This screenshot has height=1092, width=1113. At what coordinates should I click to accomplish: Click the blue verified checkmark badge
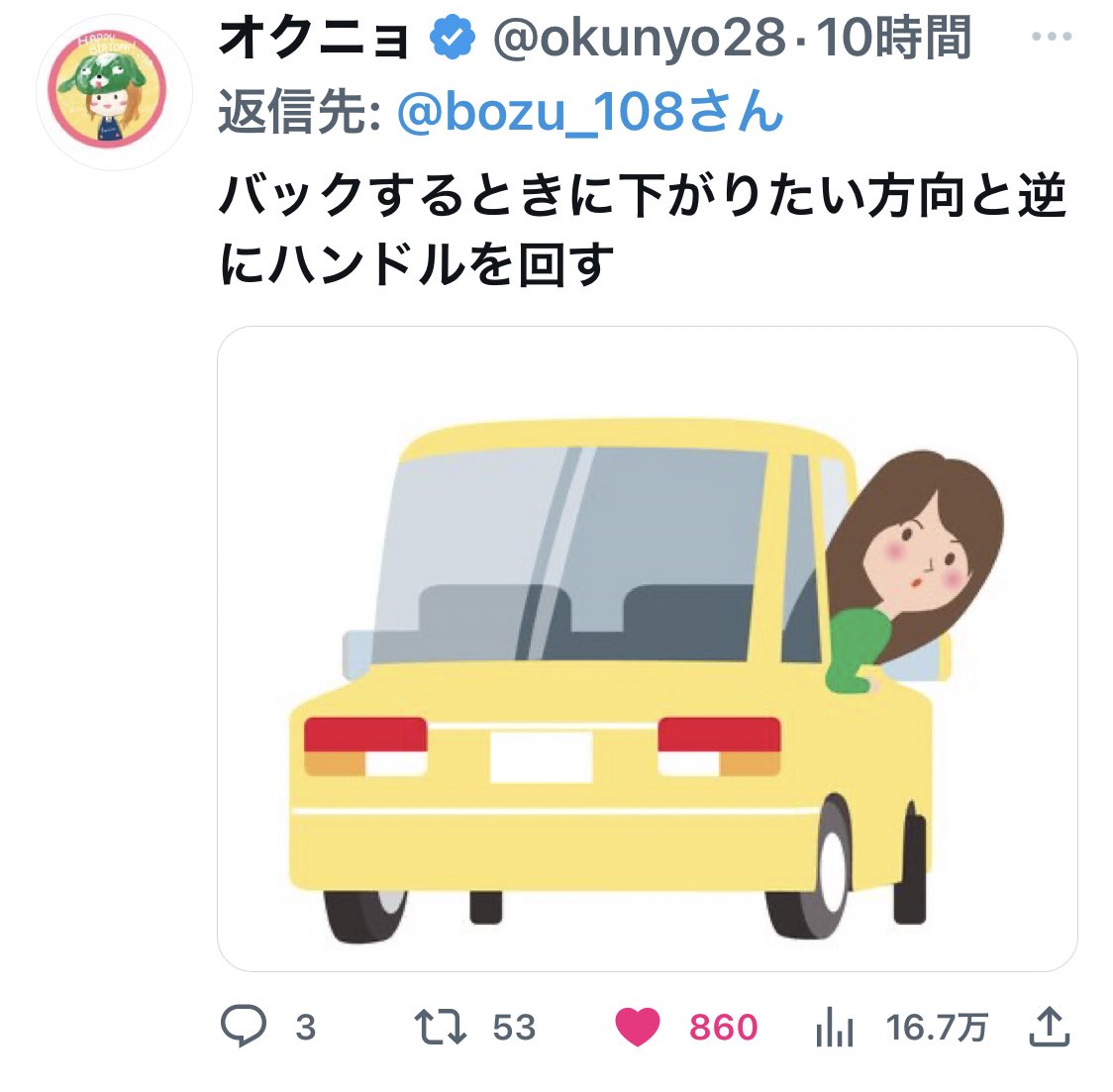(x=453, y=38)
